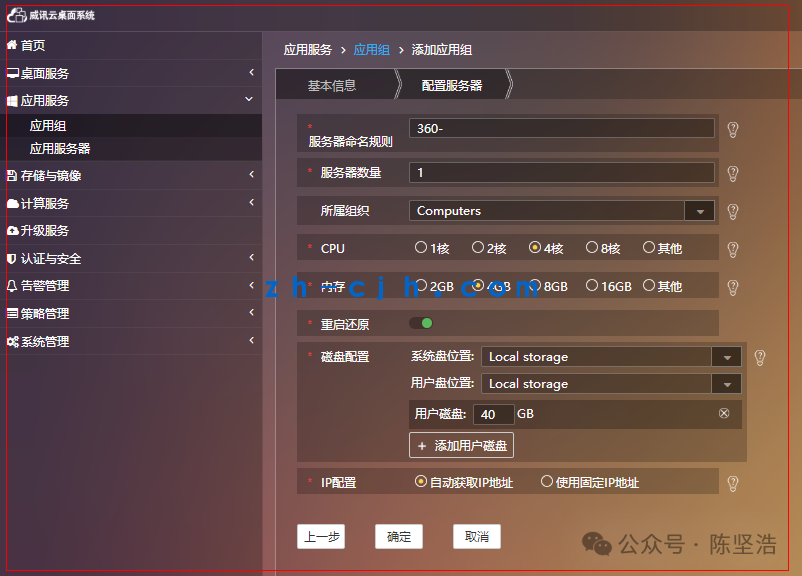Click the 添加用户磁盘 button
This screenshot has height=576, width=802.
461,445
